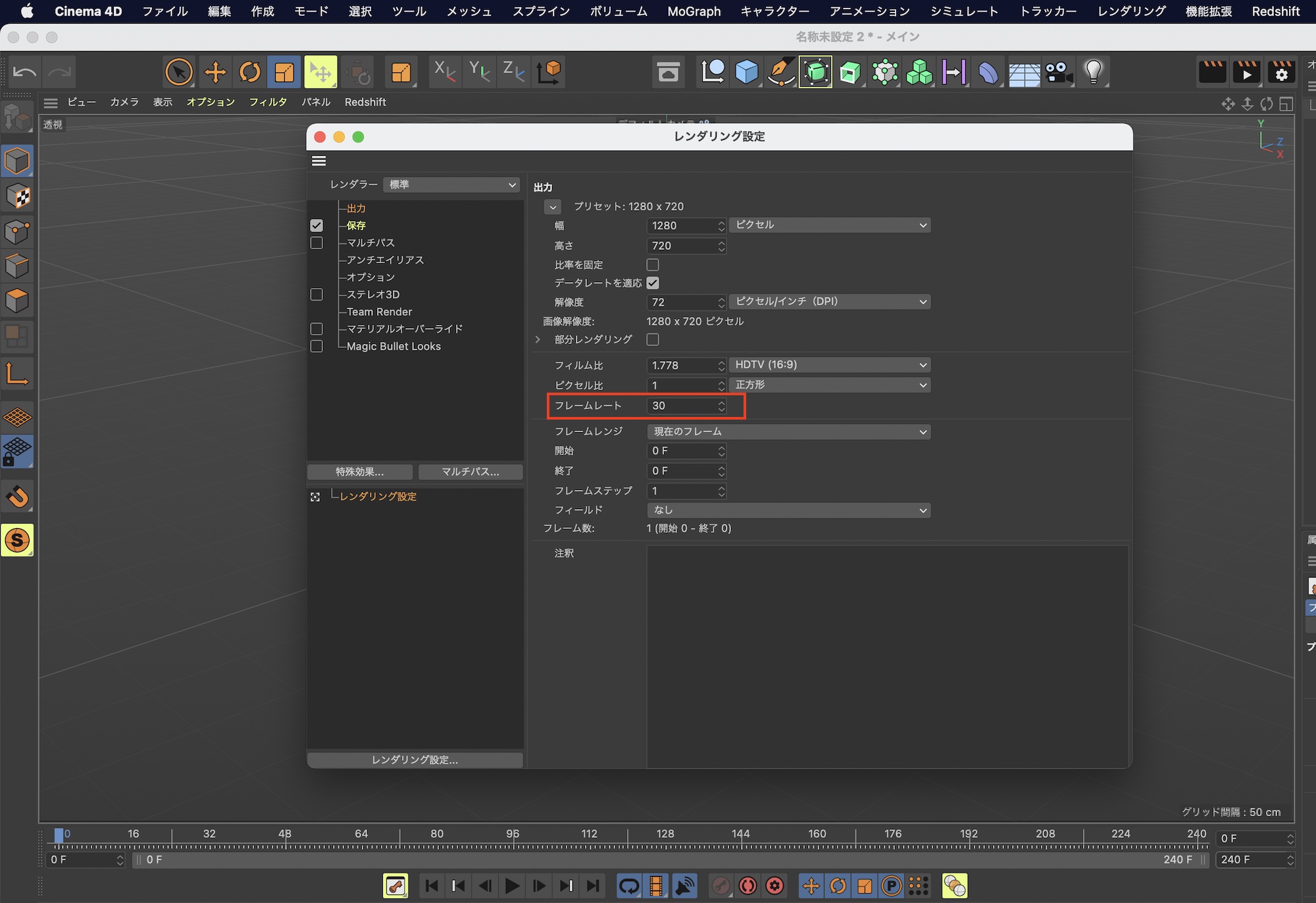This screenshot has height=903, width=1316.
Task: Add a Camera object
Action: [x=1059, y=72]
